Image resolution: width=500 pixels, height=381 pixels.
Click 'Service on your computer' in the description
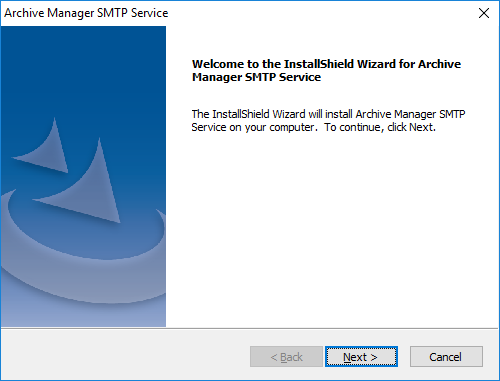pos(253,127)
